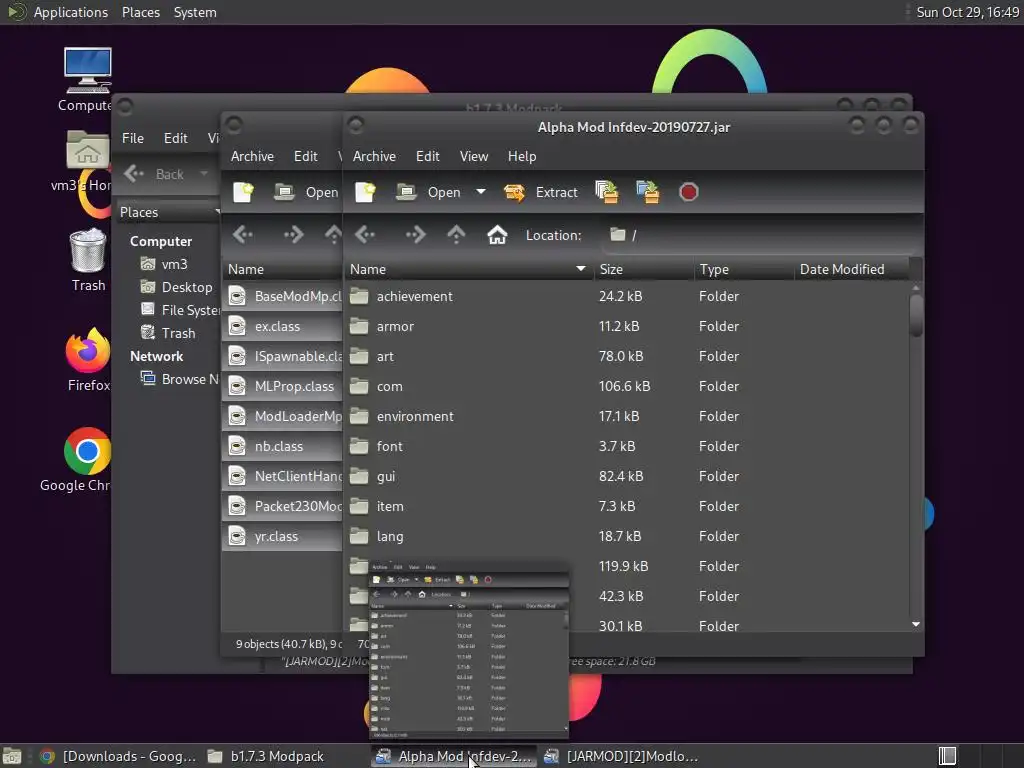Click the Extract toolbar button
The height and width of the screenshot is (768, 1024).
tap(541, 192)
